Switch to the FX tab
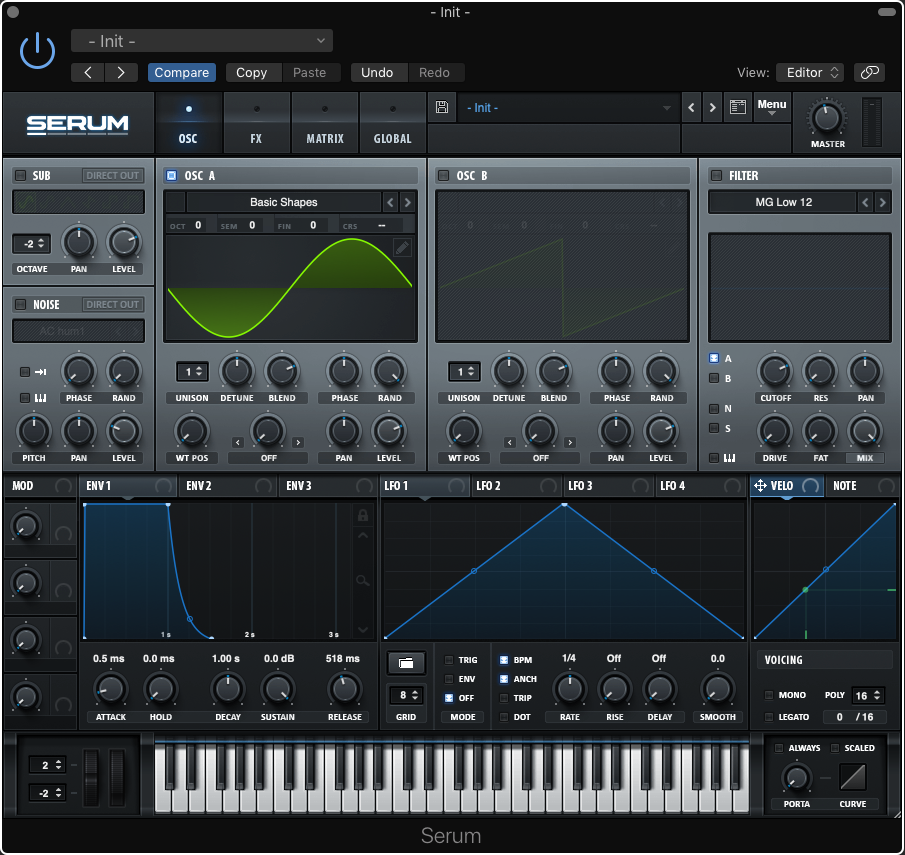The width and height of the screenshot is (905, 855). point(256,124)
